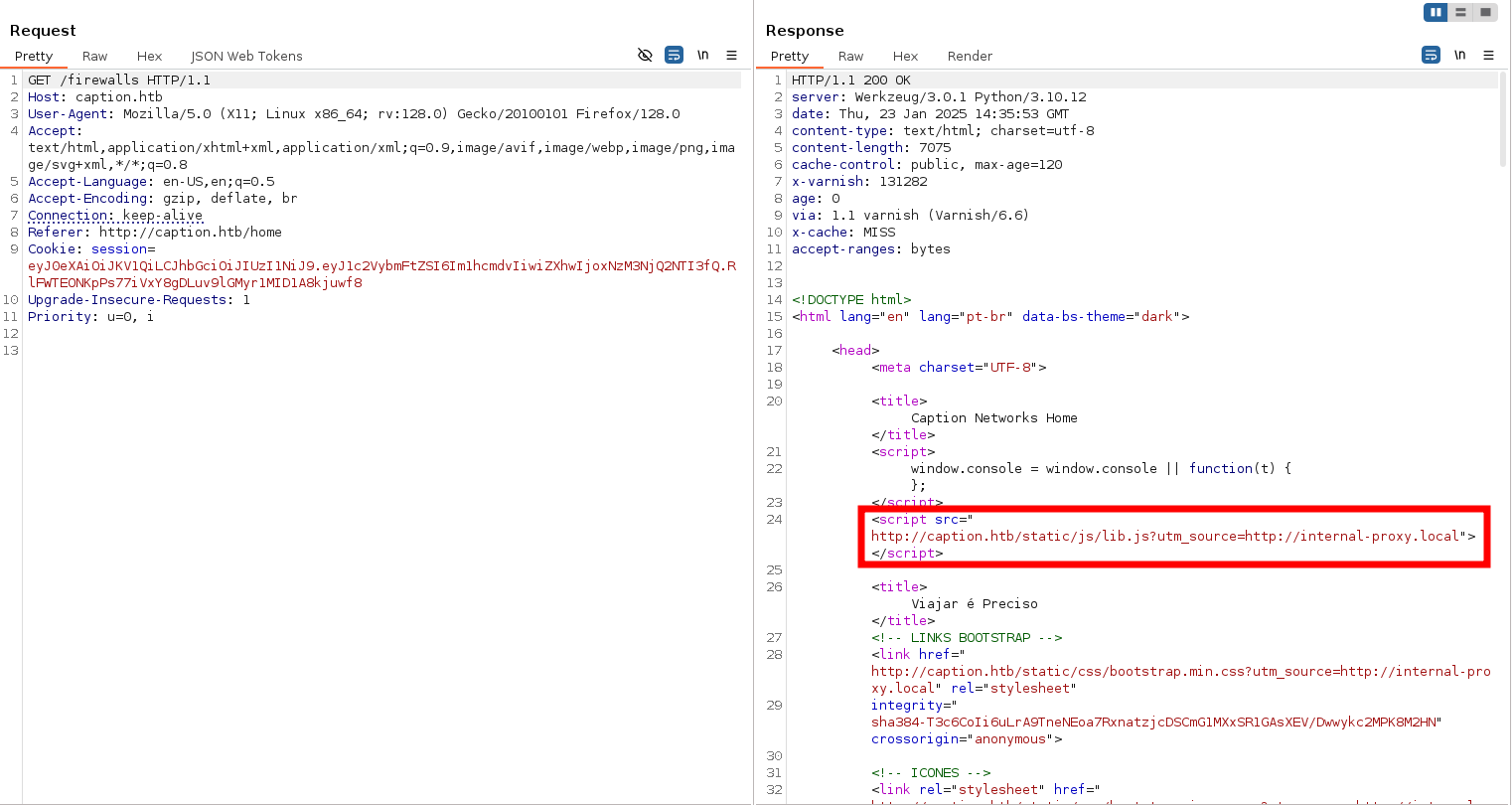This screenshot has width=1512, height=805.
Task: Select the request Pretty tab
Action: pyautogui.click(x=34, y=57)
